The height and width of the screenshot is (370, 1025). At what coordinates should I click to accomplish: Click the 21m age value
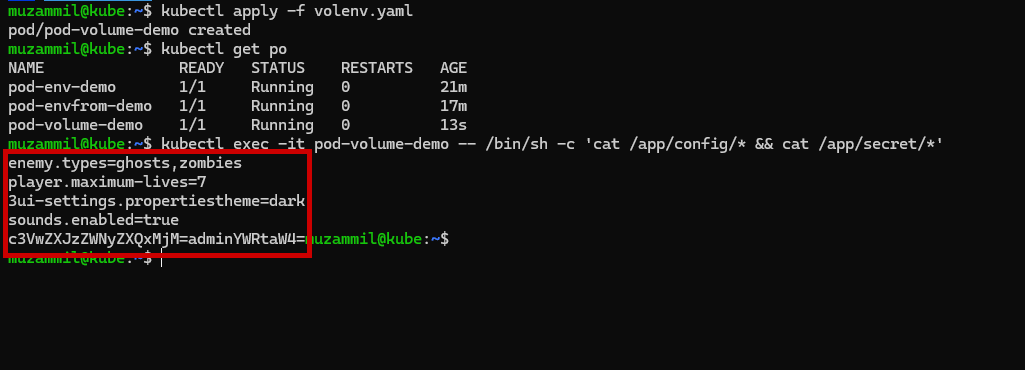coord(454,87)
